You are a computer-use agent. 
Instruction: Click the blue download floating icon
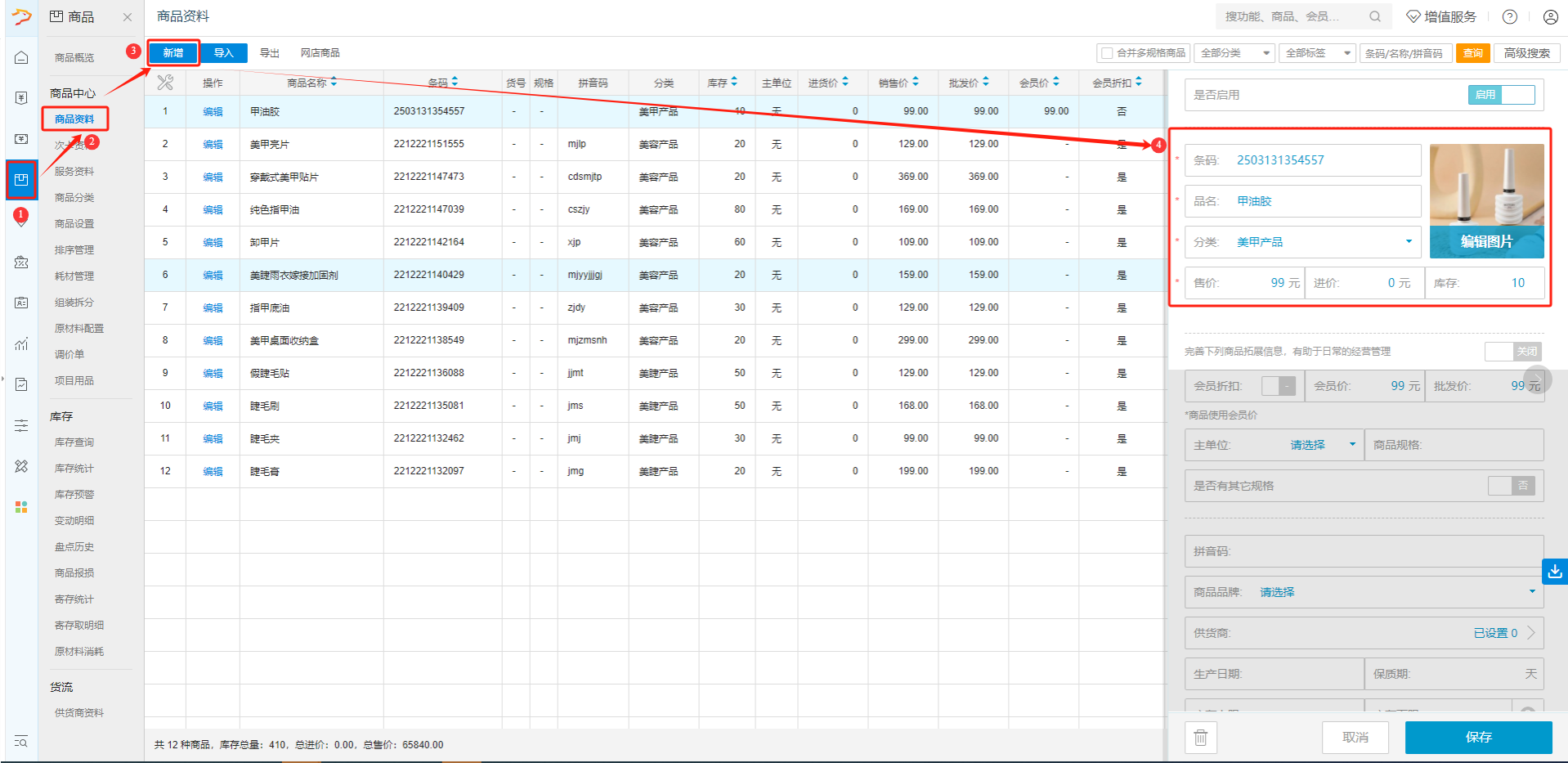point(1554,571)
